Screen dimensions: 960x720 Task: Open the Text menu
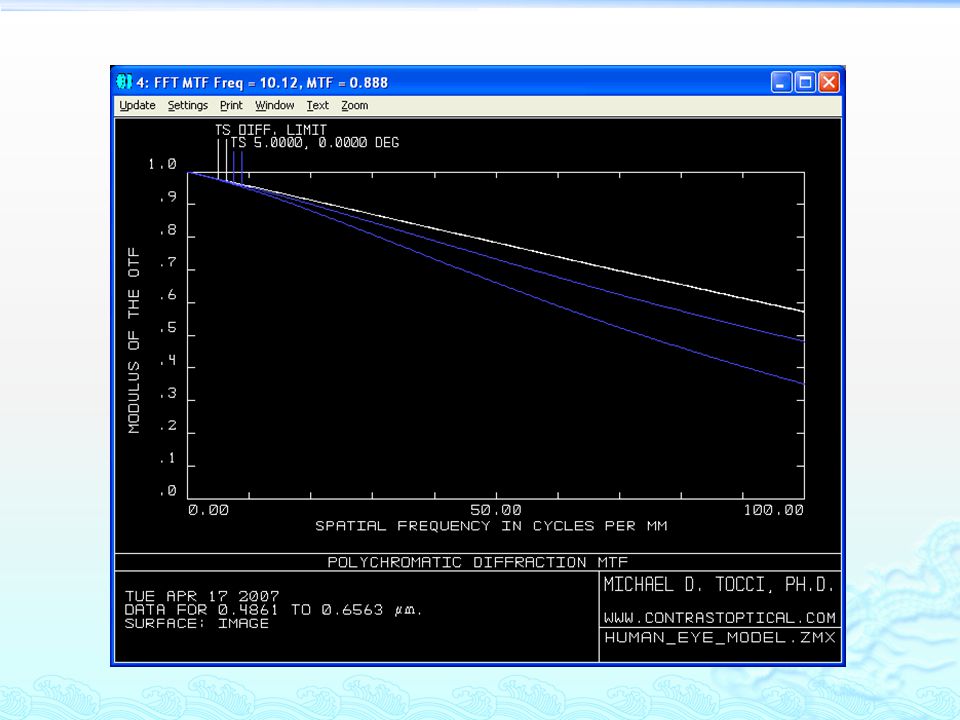318,105
